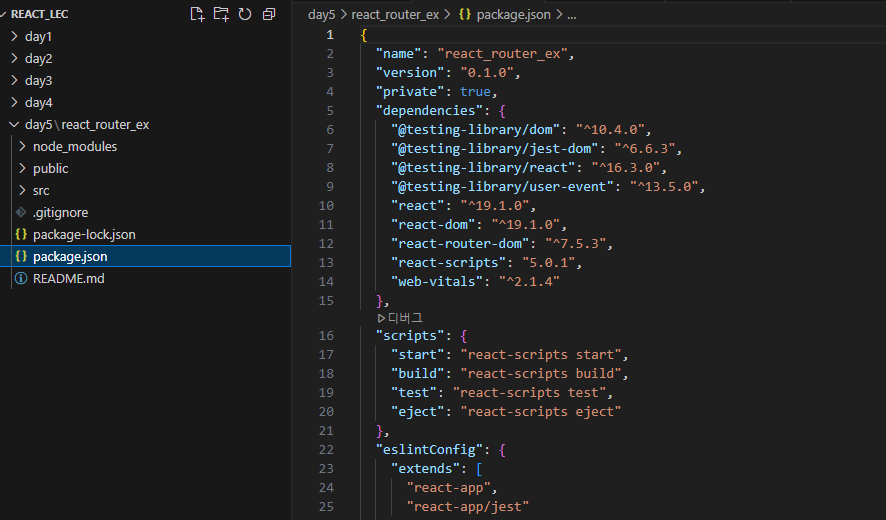Screen dimensions: 886x520
Task: Refresh the explorer with the refresh icon
Action: pyautogui.click(x=245, y=14)
